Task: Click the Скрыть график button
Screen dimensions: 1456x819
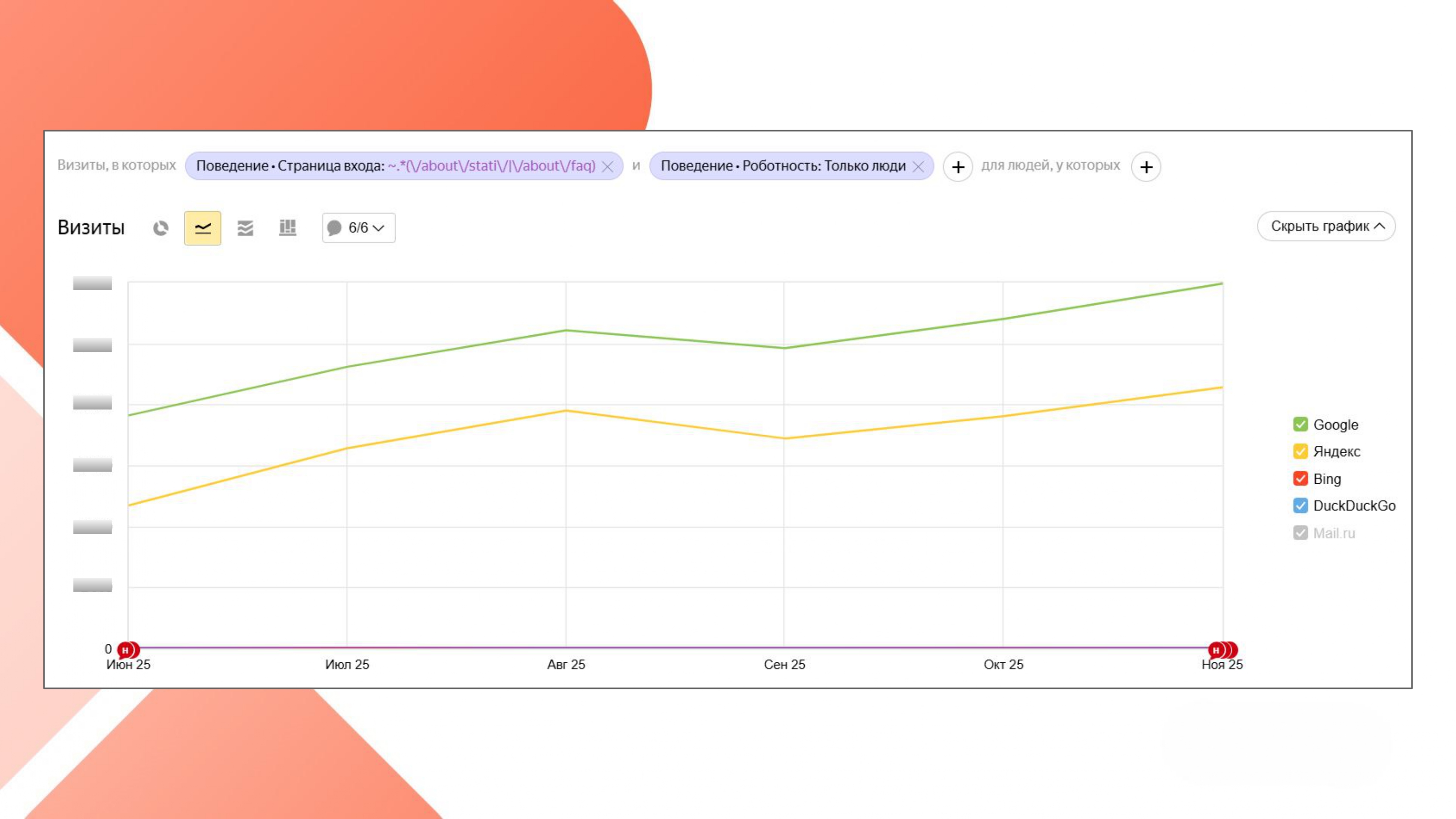Action: click(x=1325, y=226)
